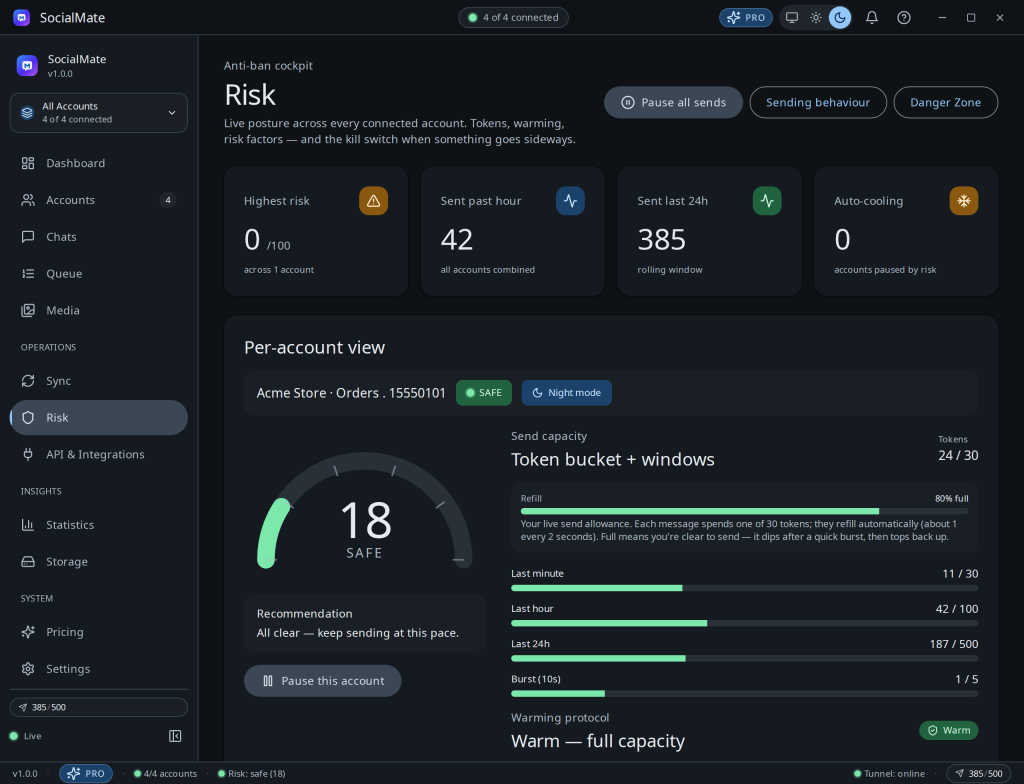The height and width of the screenshot is (784, 1024).
Task: Click the Live status indicator
Action: 25,736
